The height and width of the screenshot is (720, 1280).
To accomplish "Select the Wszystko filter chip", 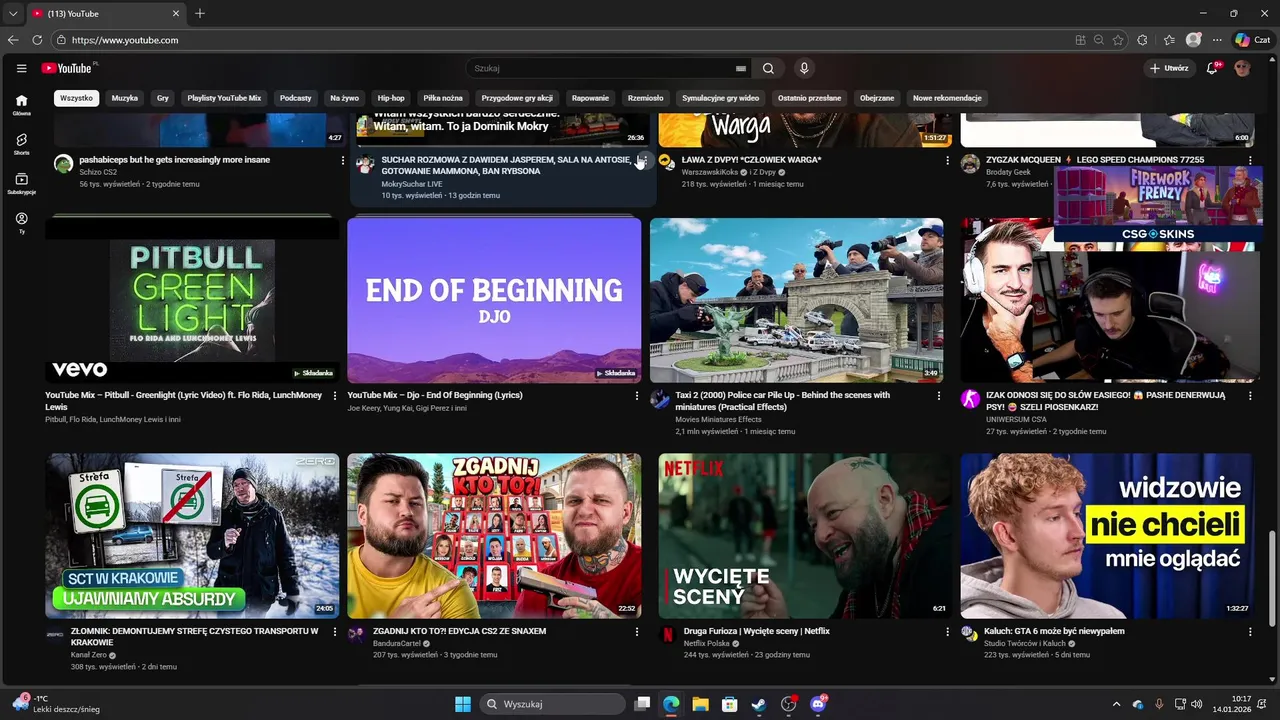I will [x=76, y=98].
